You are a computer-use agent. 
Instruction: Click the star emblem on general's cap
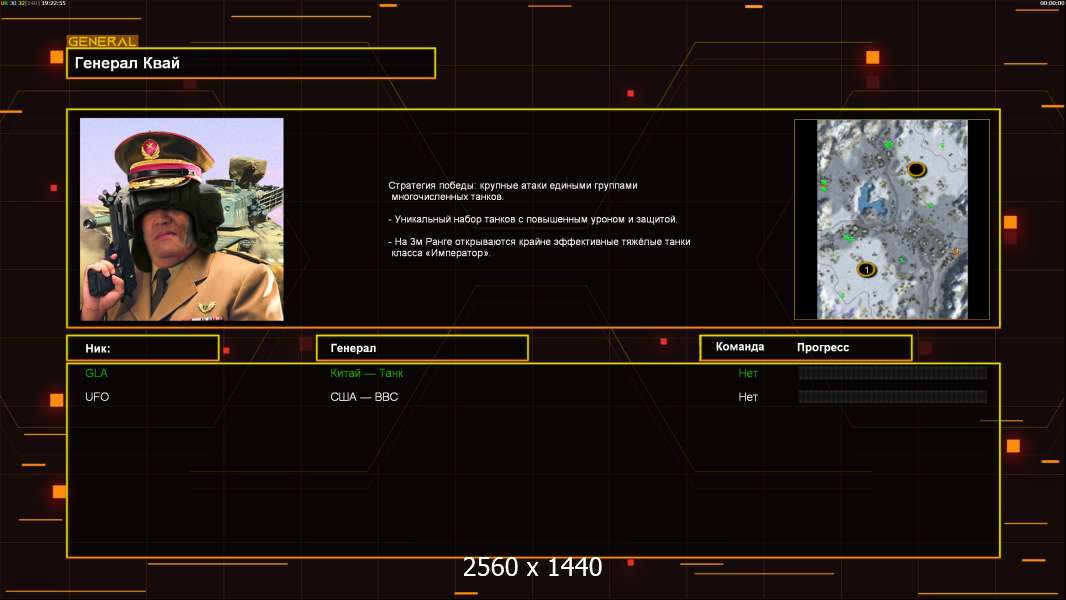click(x=152, y=150)
